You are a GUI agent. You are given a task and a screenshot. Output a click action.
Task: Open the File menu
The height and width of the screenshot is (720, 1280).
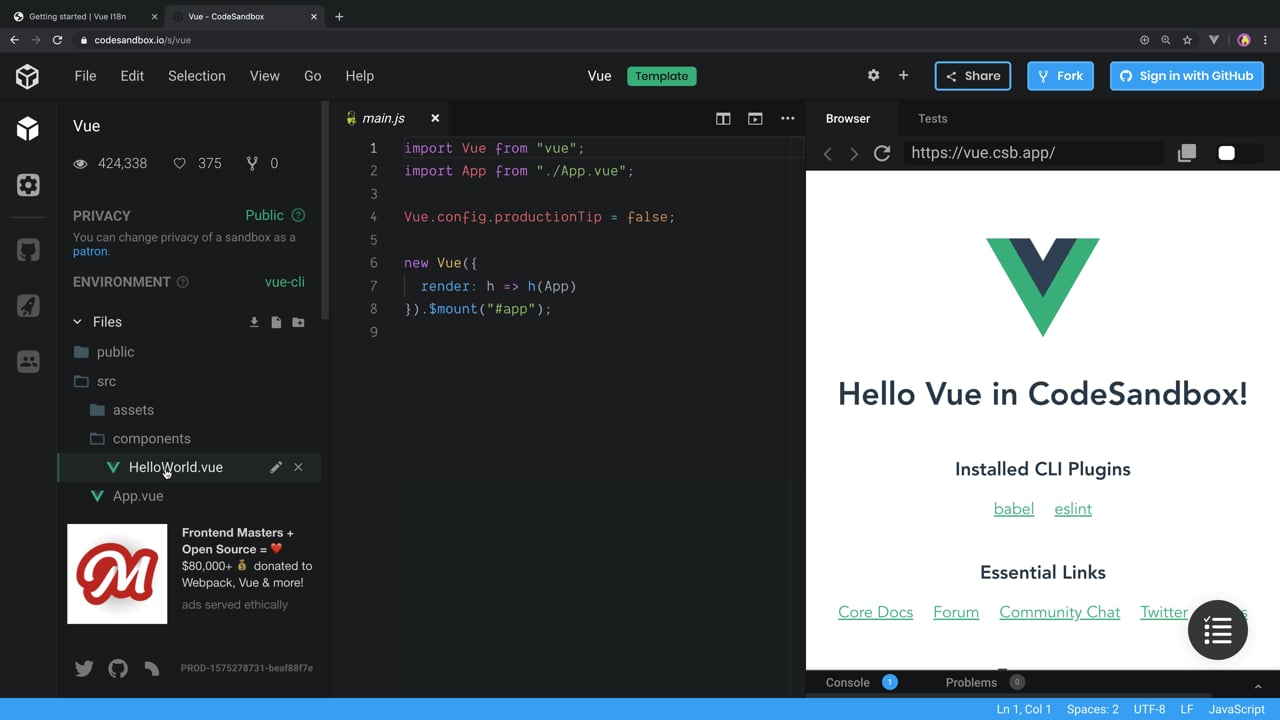click(x=85, y=76)
